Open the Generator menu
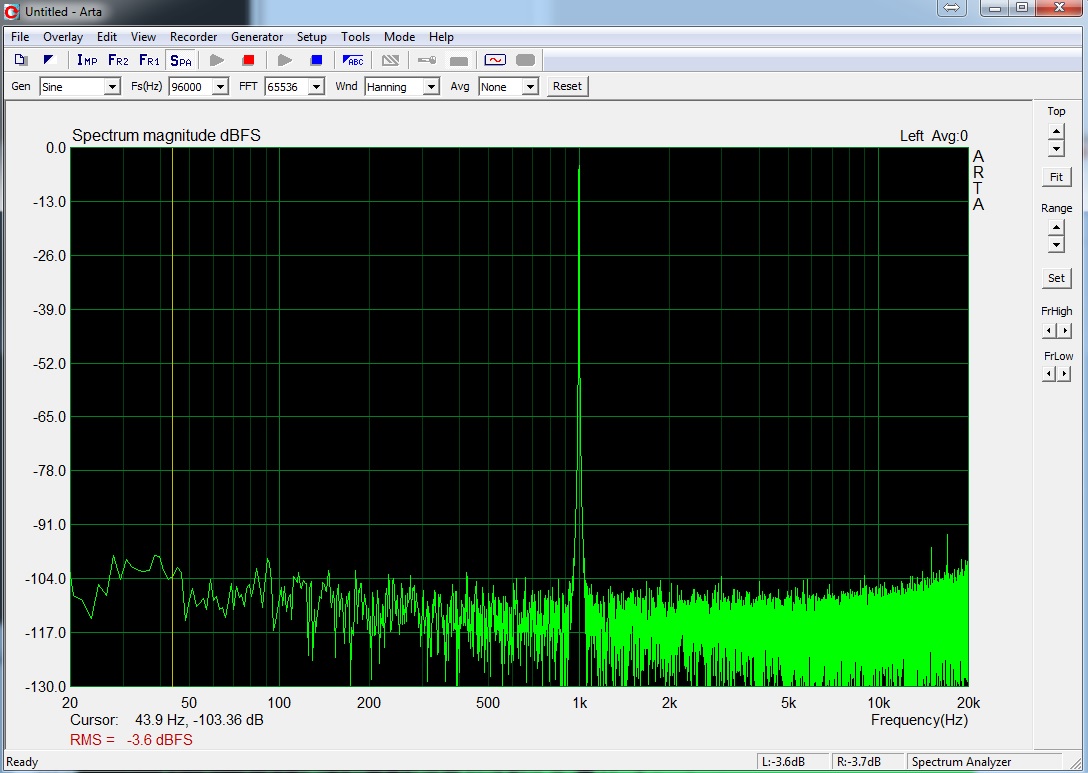 click(x=257, y=37)
